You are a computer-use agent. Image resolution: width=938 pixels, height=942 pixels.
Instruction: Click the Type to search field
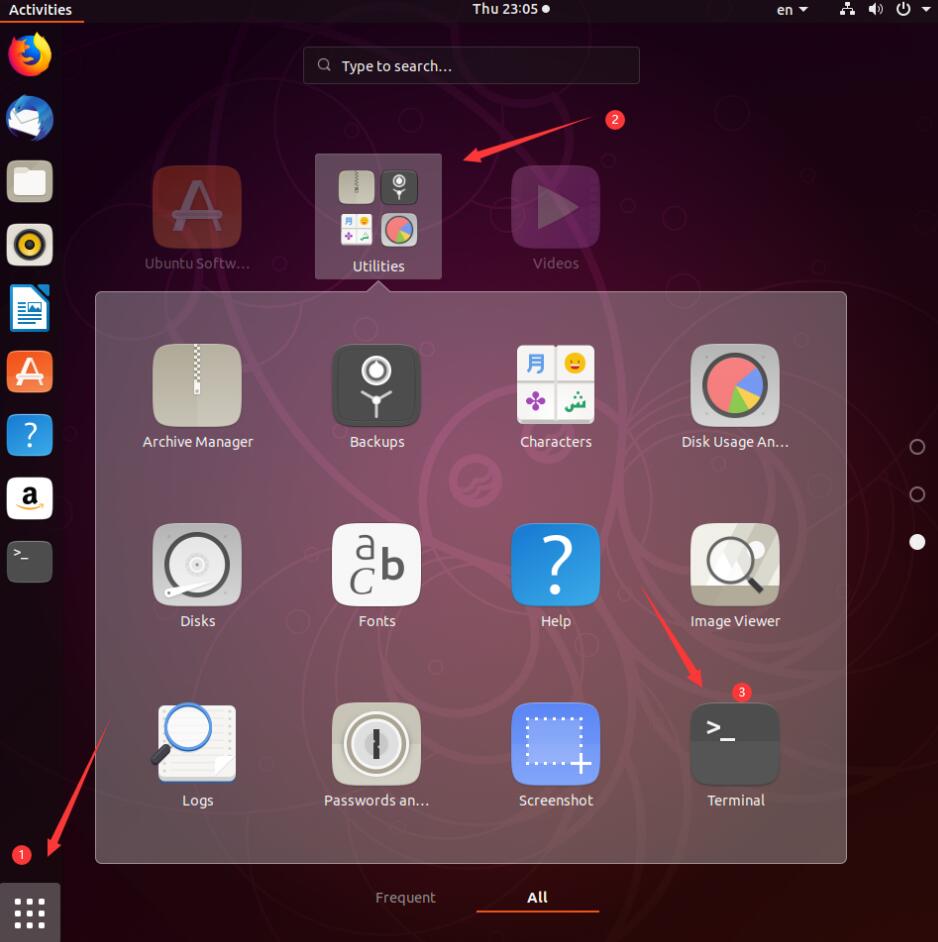[471, 66]
